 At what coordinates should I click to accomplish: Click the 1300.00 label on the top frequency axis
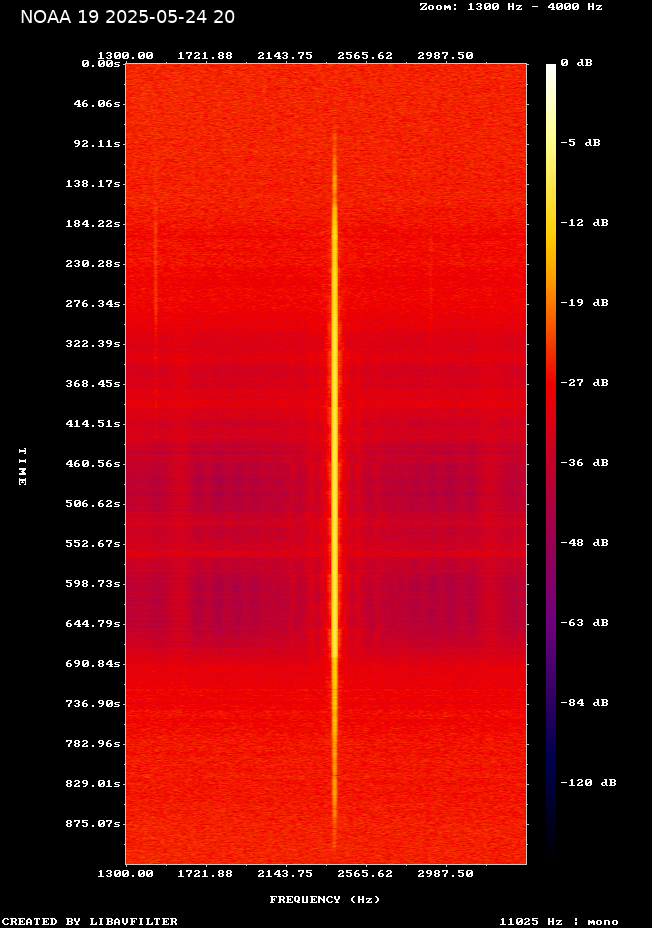pyautogui.click(x=125, y=56)
